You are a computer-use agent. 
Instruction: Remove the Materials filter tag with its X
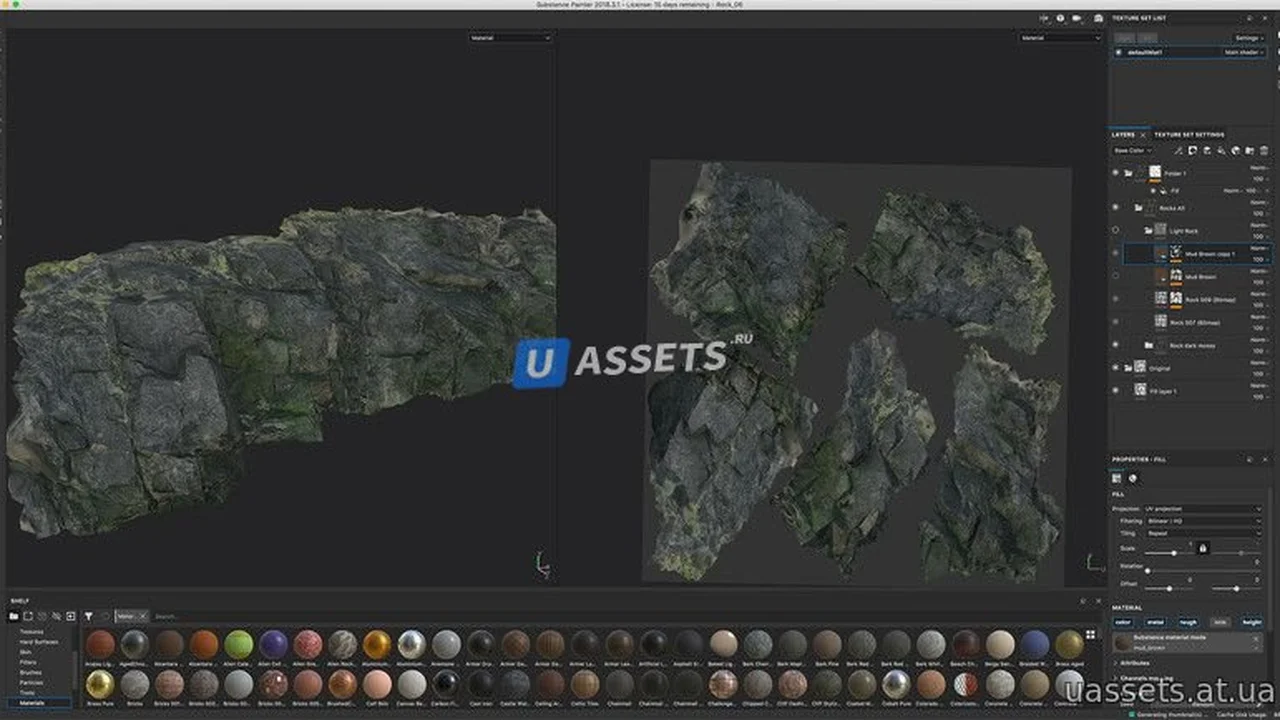coord(143,616)
